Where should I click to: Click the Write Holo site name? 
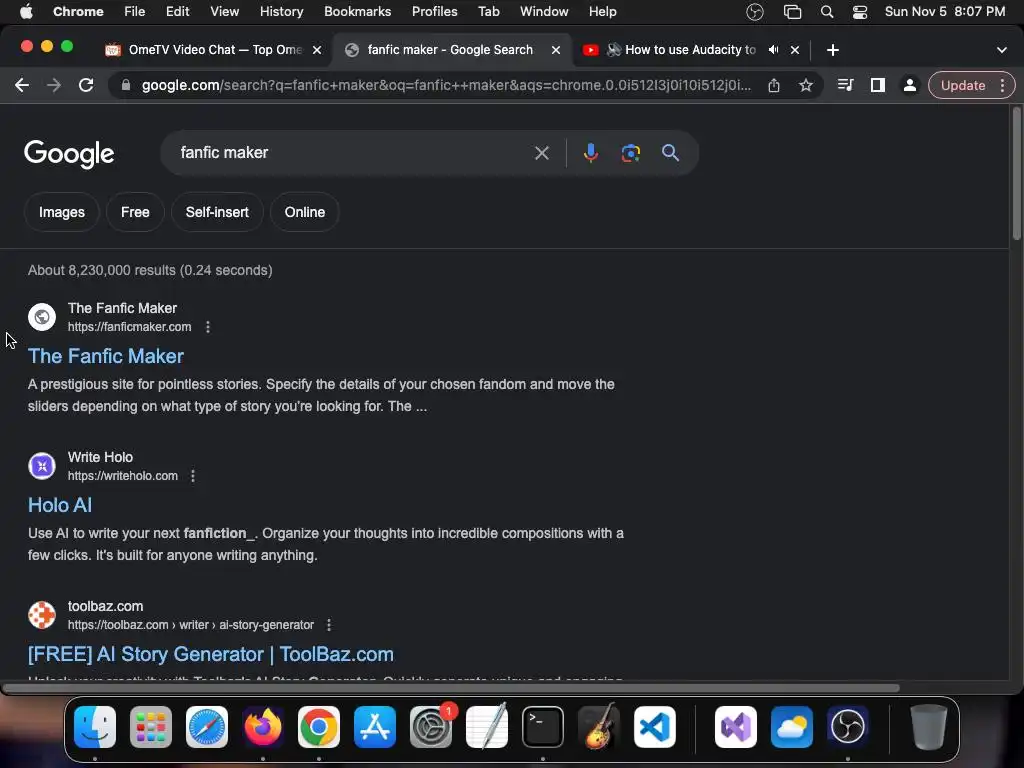[x=100, y=457]
